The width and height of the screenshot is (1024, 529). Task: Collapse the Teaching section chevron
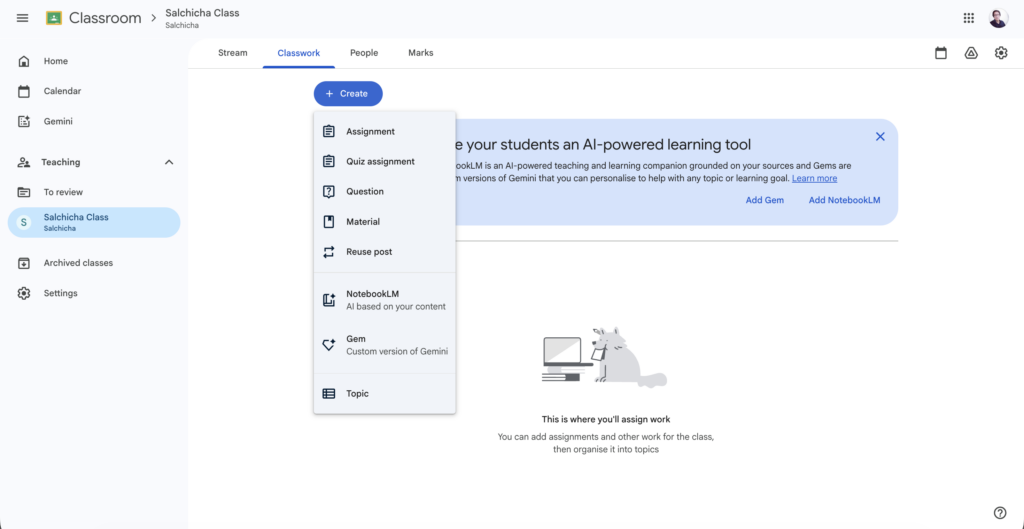pos(169,162)
